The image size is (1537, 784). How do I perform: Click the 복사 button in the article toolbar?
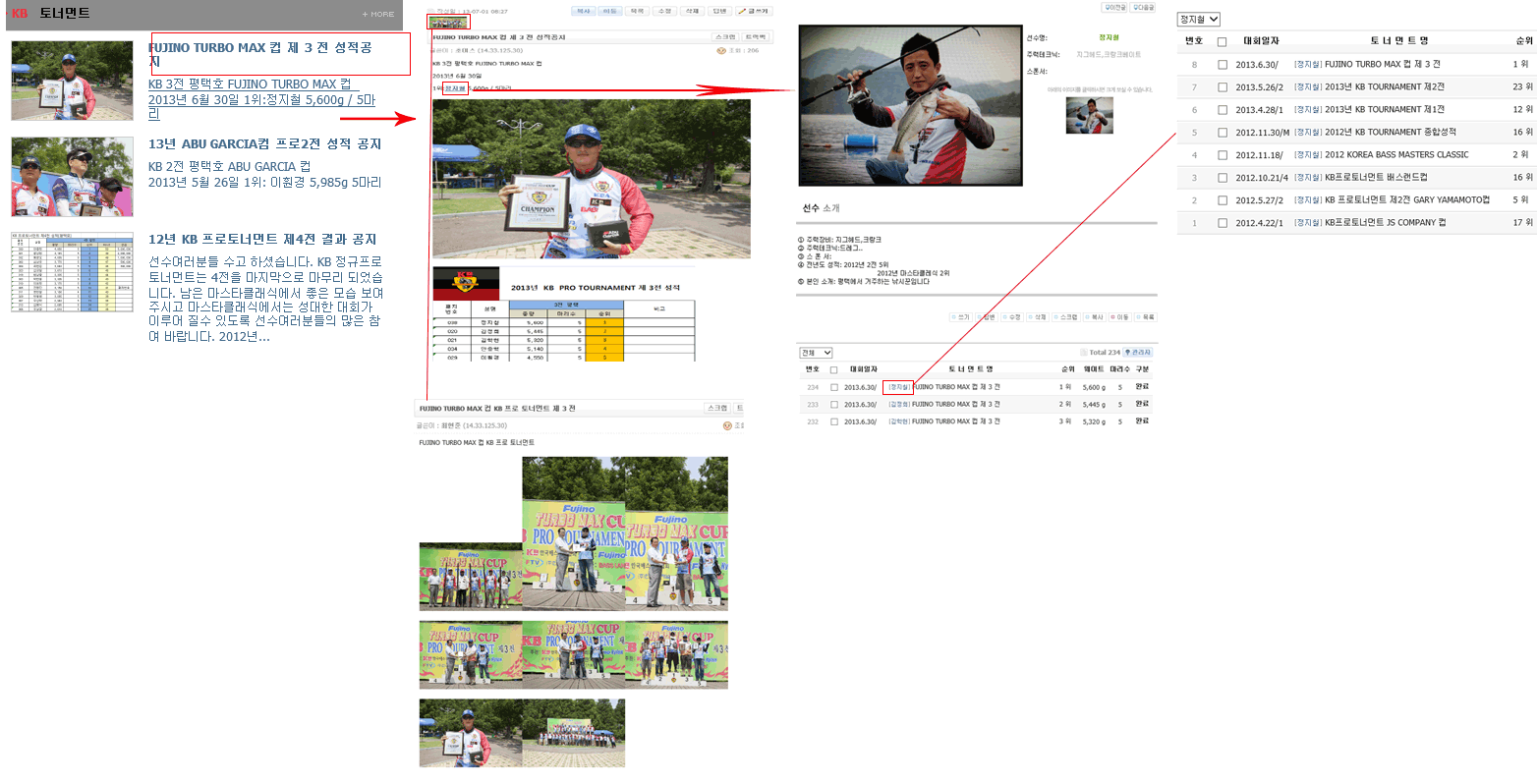click(x=584, y=11)
